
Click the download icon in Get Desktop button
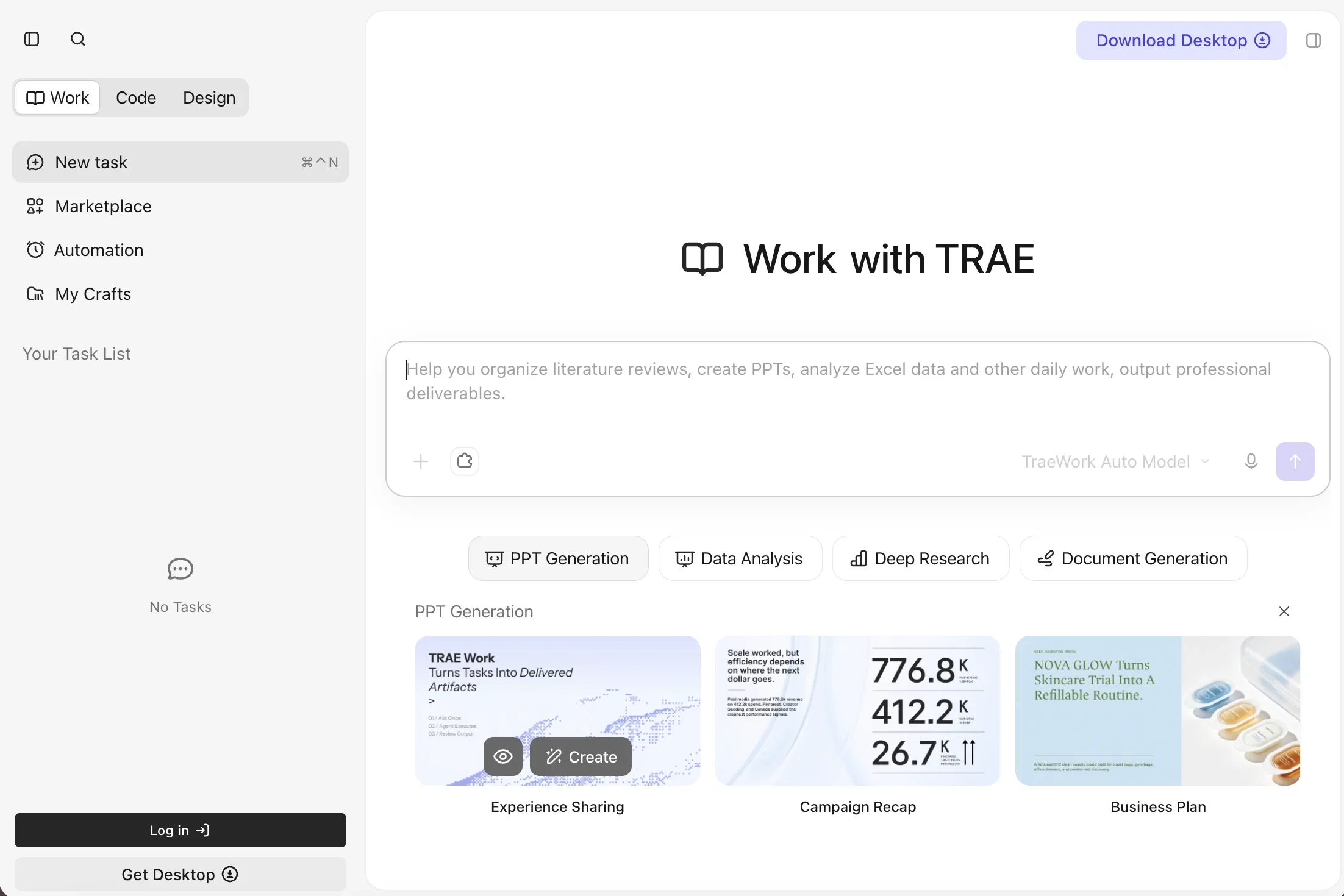pos(231,874)
